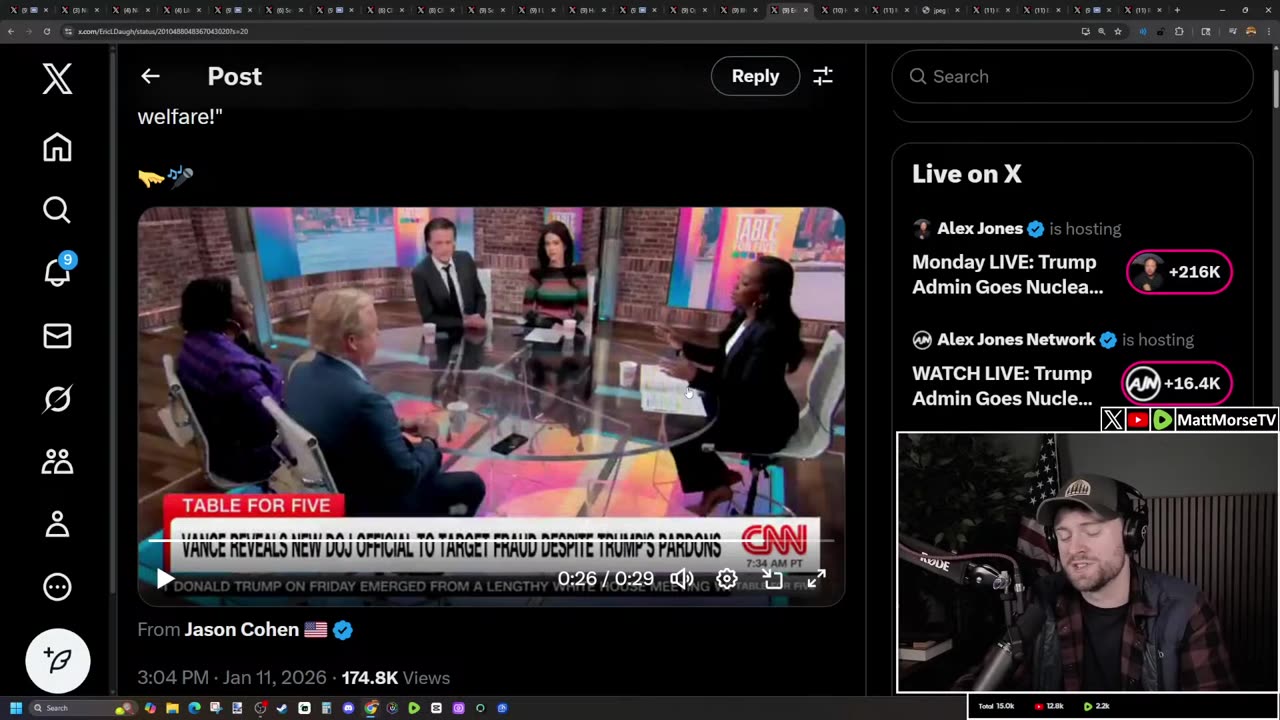The image size is (1280, 720).
Task: Open Messages envelope in the sidebar
Action: [x=57, y=336]
